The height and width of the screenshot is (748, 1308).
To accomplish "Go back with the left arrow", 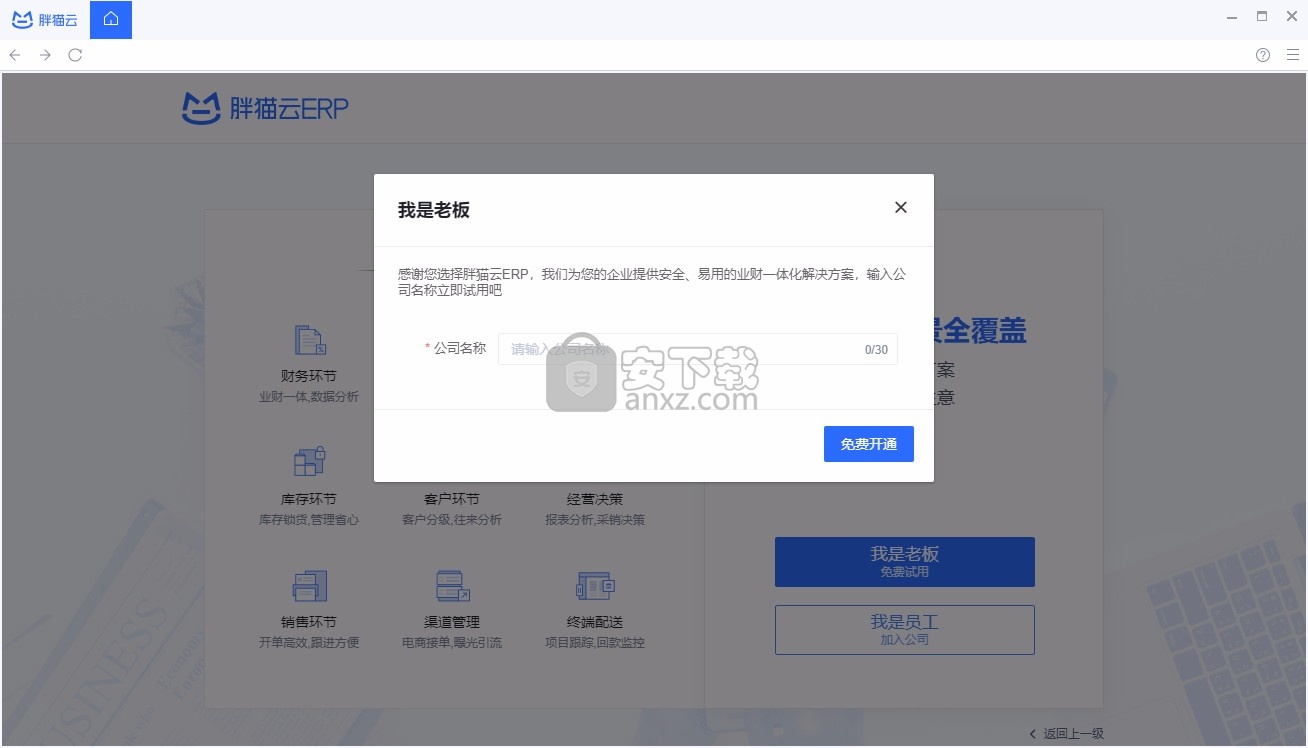I will [15, 55].
